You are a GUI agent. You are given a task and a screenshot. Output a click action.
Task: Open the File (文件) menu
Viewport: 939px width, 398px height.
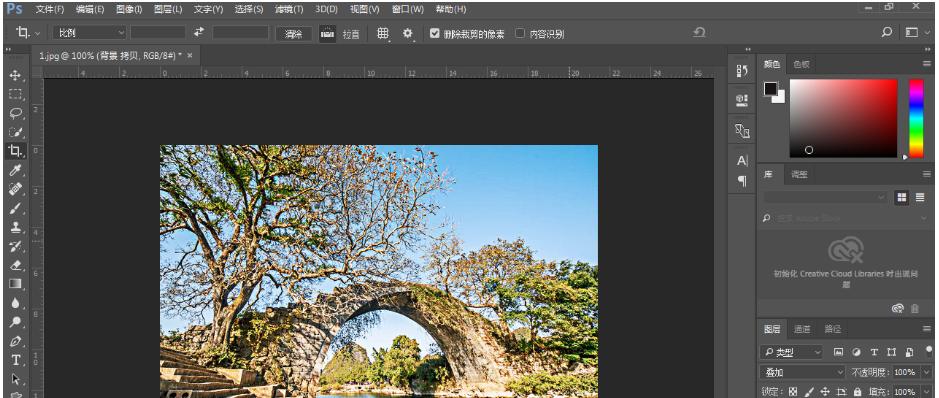[x=50, y=10]
